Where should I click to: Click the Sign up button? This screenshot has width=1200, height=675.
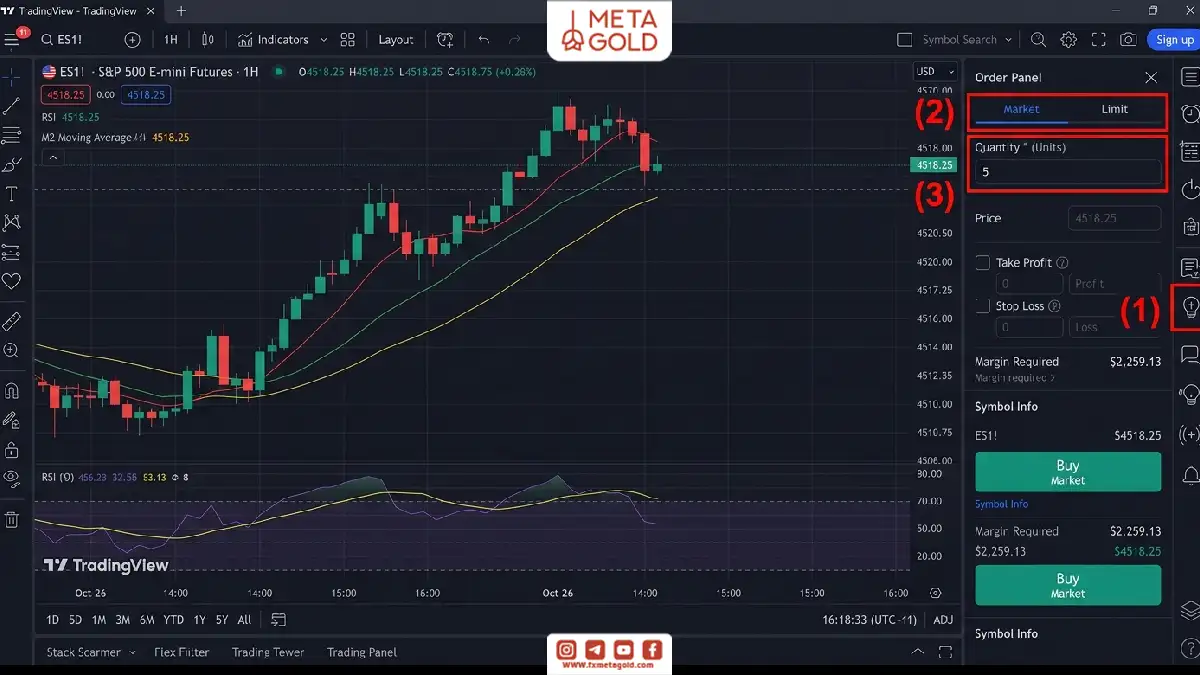click(x=1174, y=40)
